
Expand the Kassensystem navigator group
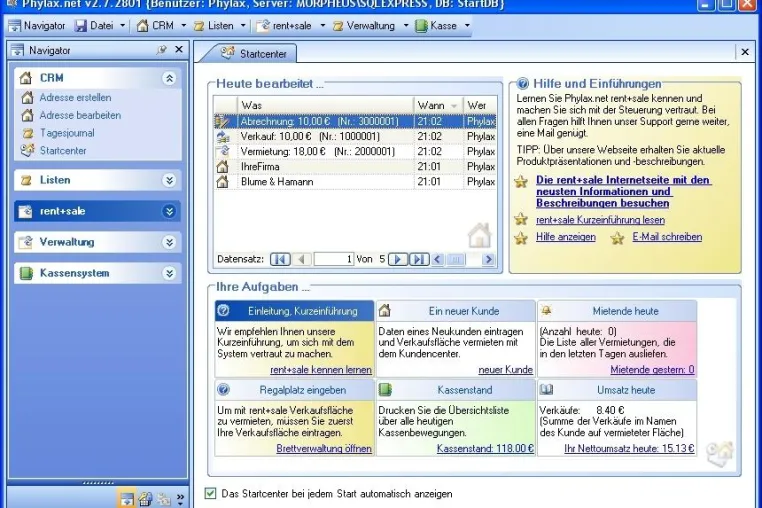169,273
